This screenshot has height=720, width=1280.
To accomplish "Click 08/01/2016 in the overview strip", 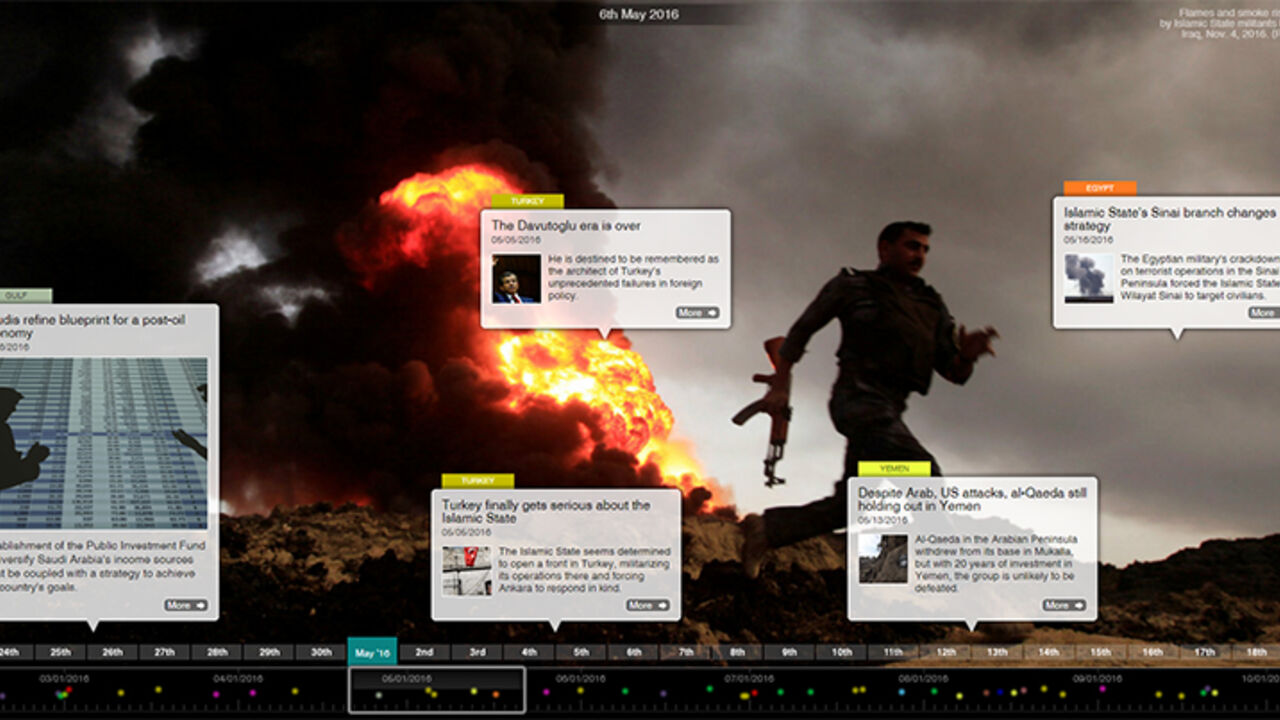I will 921,678.
